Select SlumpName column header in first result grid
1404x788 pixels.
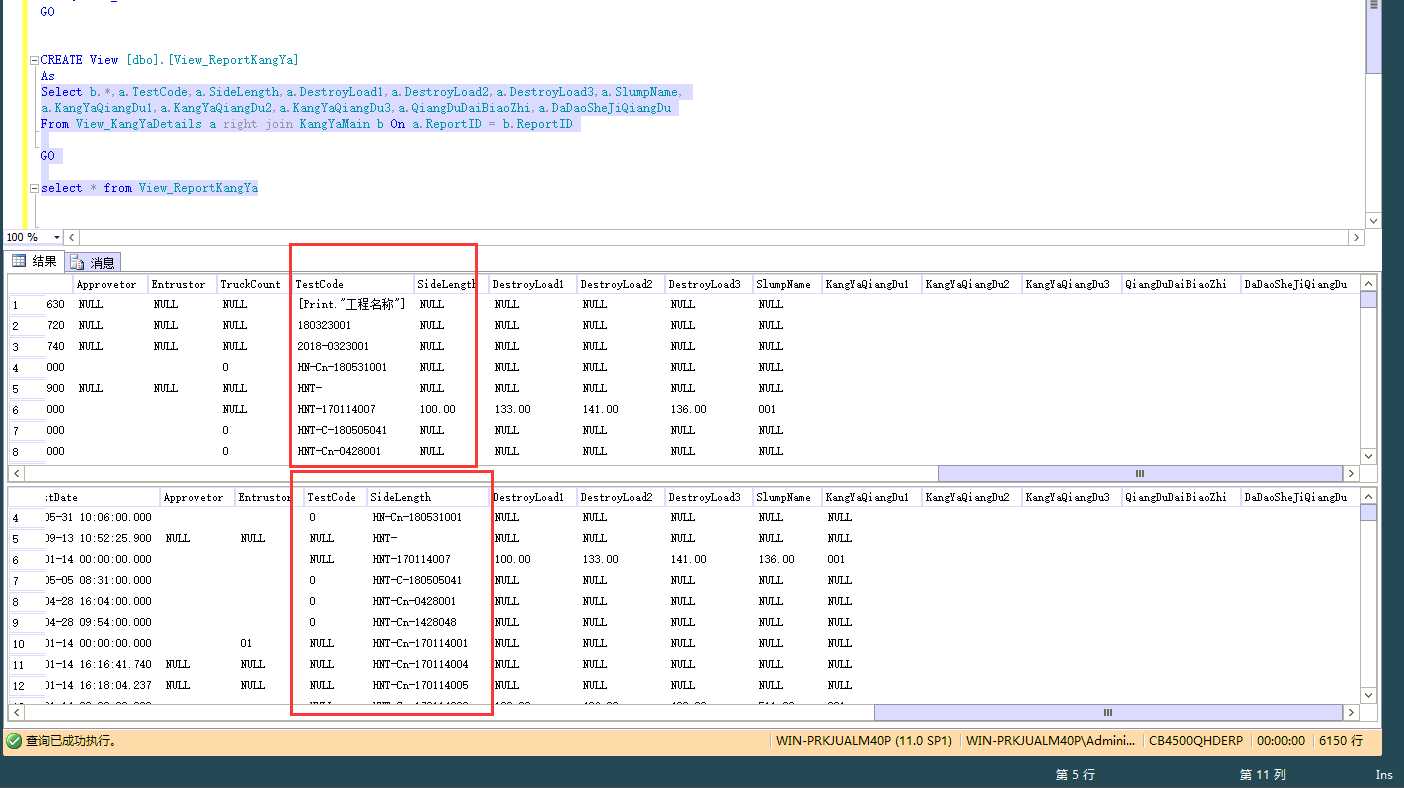(x=787, y=284)
